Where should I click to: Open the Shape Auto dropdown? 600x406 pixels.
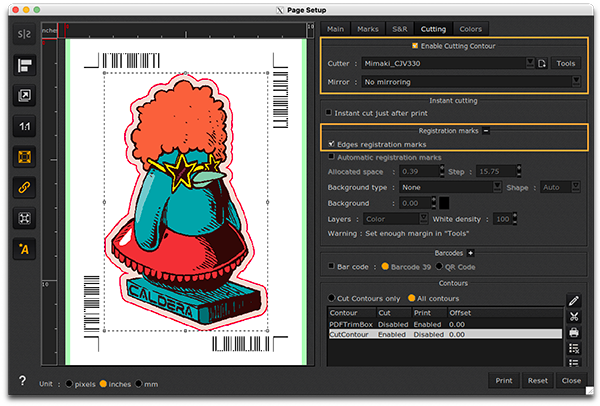coord(560,187)
